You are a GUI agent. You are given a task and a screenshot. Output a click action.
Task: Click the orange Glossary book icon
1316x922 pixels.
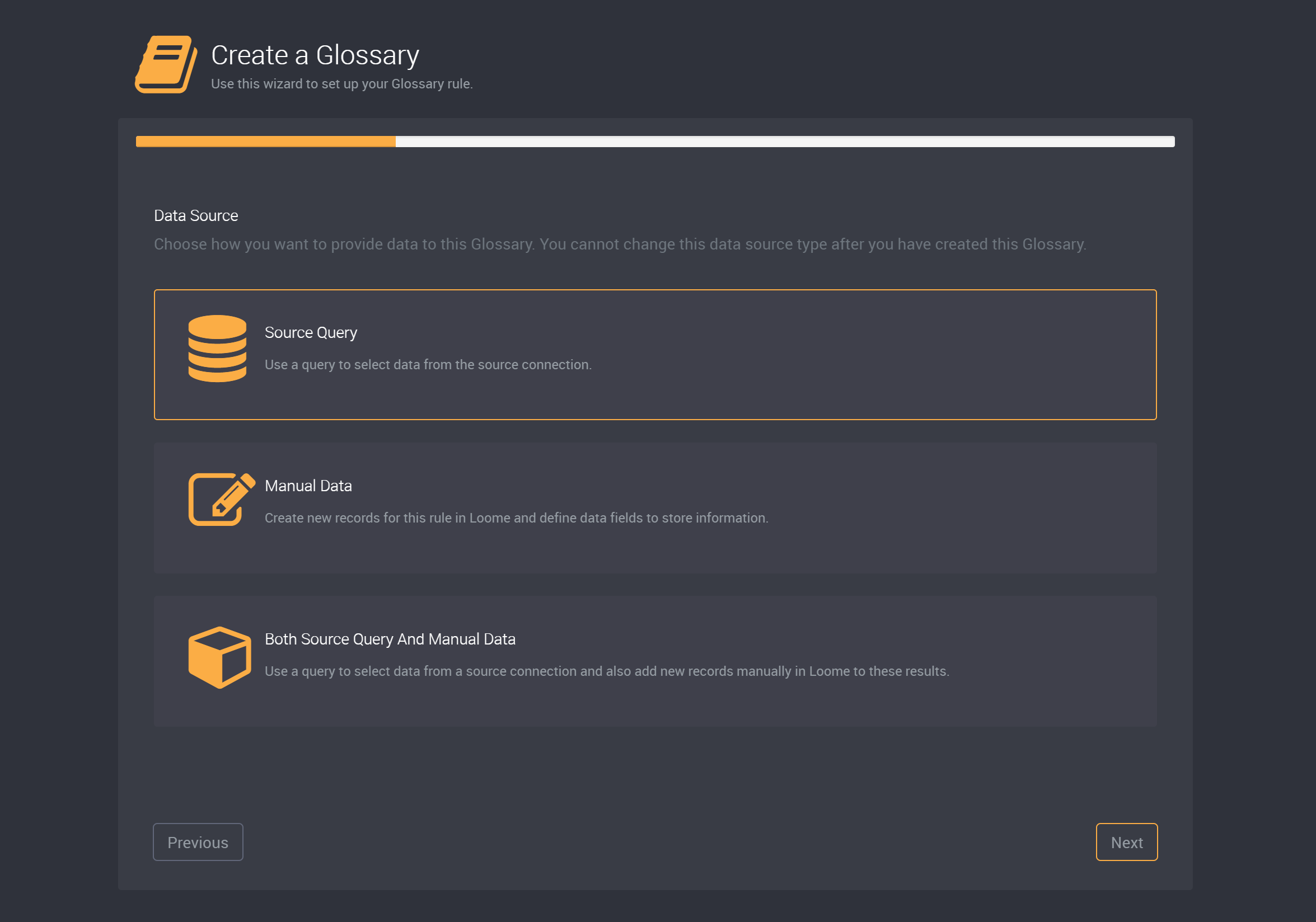166,64
